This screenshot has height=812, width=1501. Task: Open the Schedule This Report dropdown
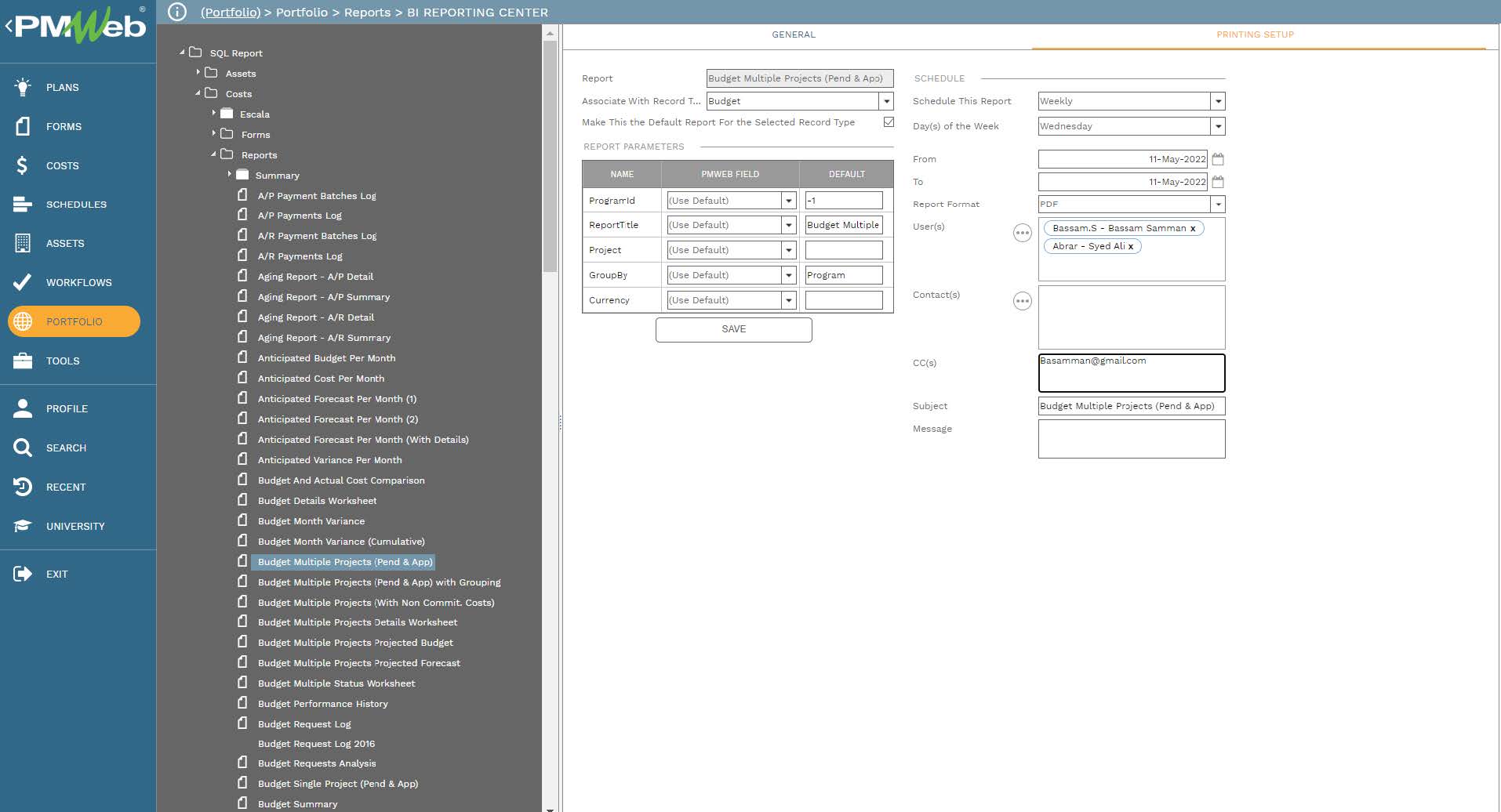click(1218, 101)
